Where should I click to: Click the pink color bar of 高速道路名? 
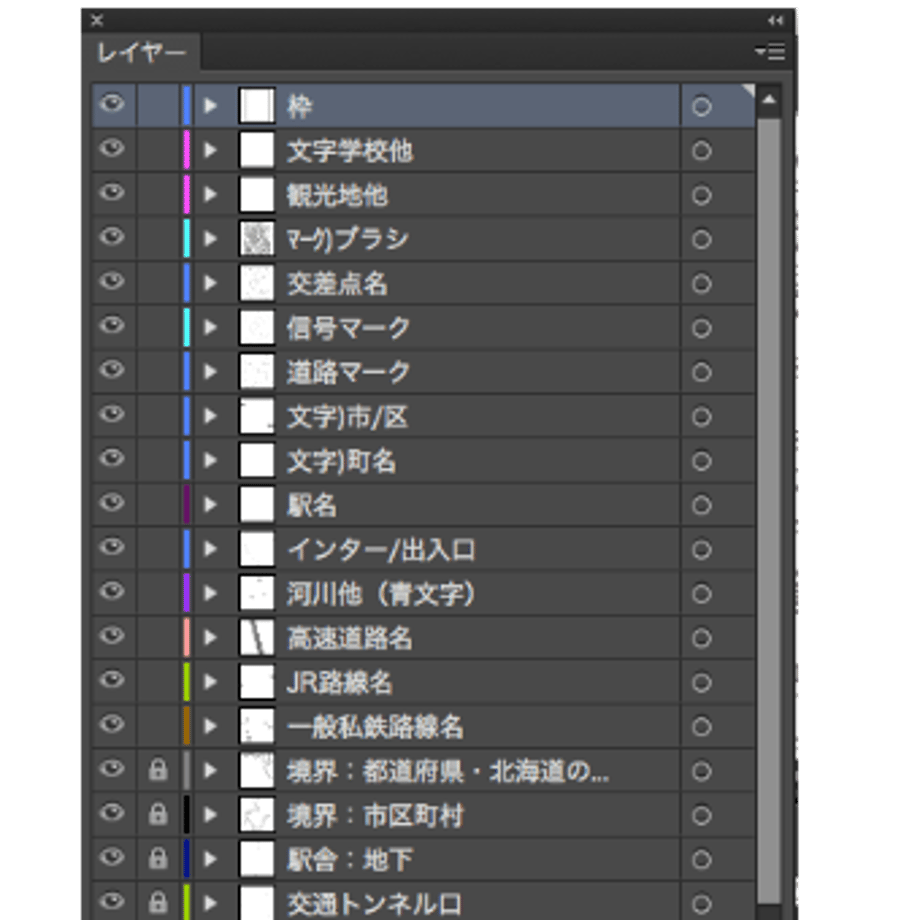click(x=187, y=637)
